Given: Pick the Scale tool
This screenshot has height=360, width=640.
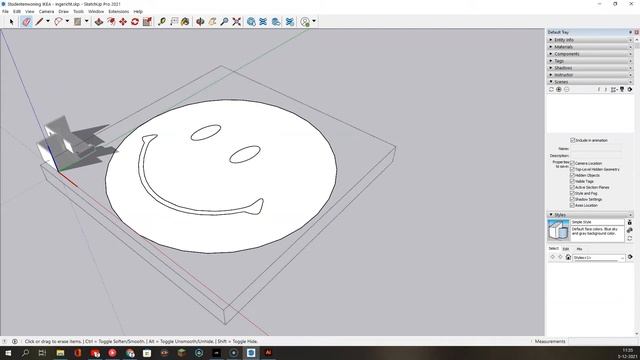Looking at the screenshot, I should point(147,22).
